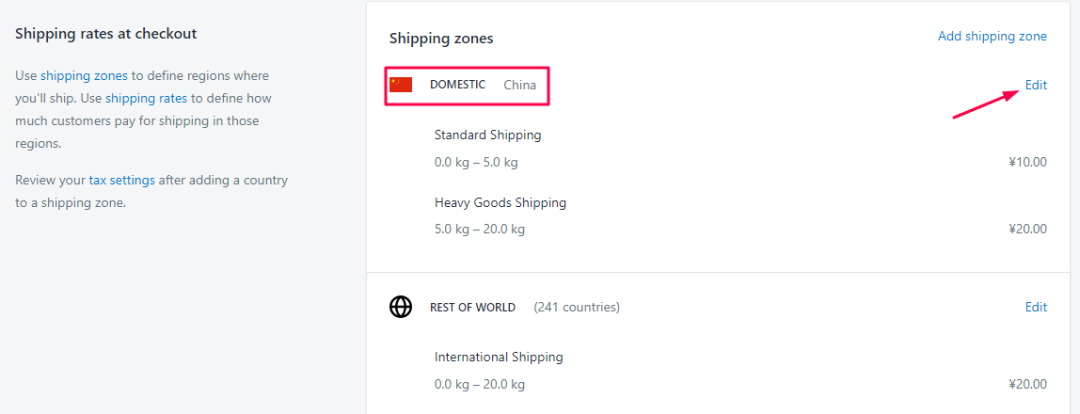Select the Heavy Goods Shipping rate name
1080x414 pixels.
tap(500, 203)
